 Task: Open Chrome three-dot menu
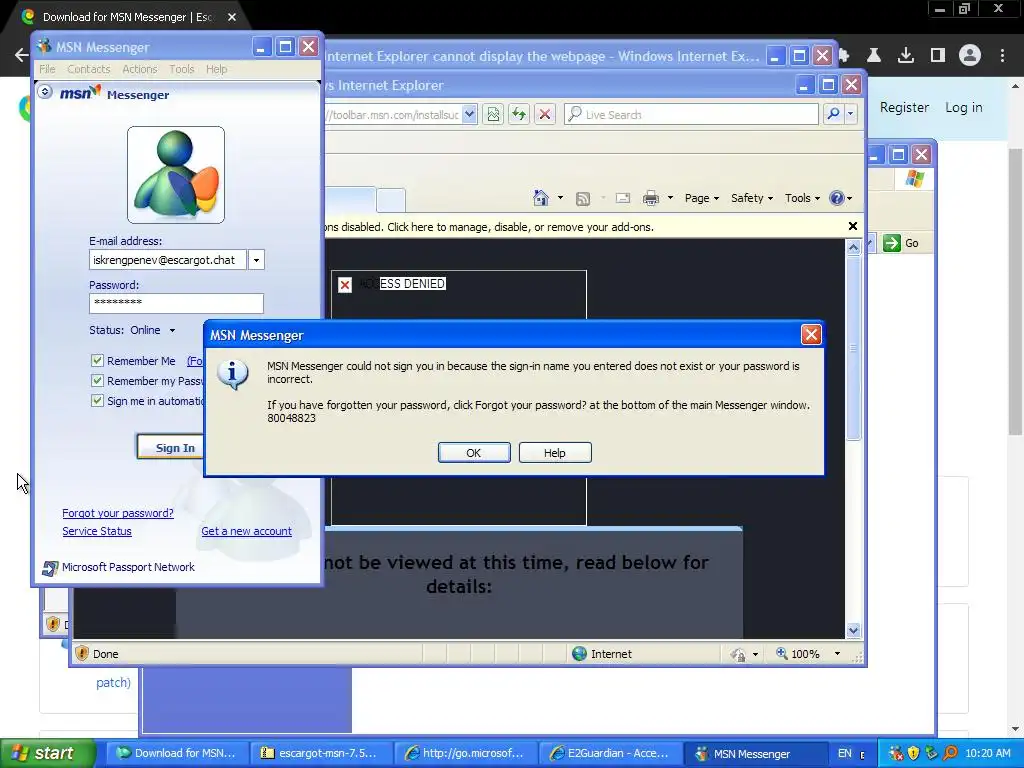[1002, 56]
